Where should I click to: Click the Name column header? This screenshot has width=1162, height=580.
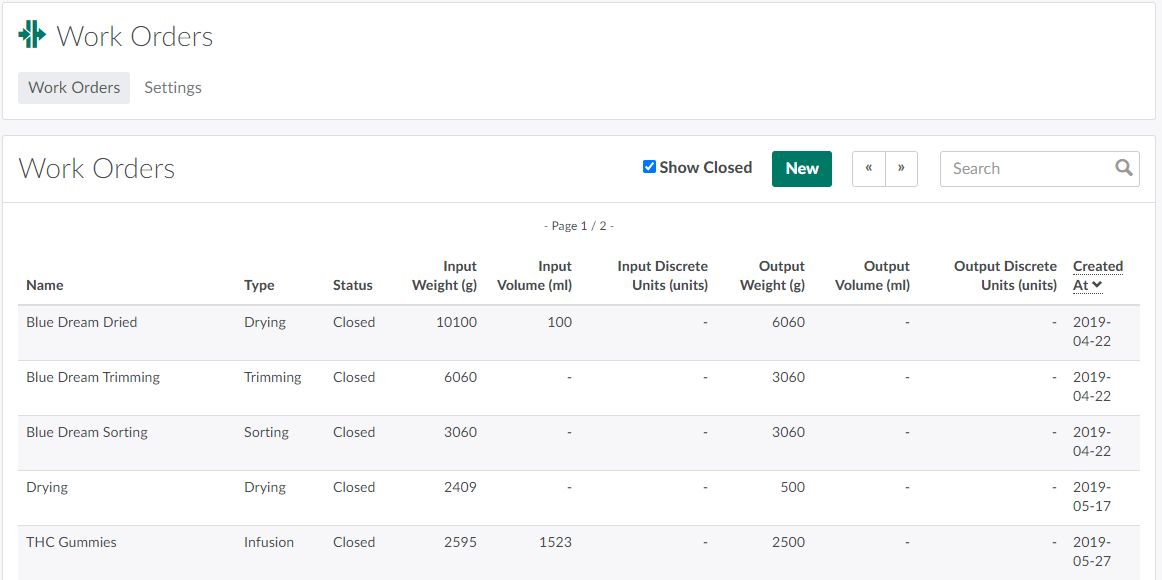click(x=45, y=286)
